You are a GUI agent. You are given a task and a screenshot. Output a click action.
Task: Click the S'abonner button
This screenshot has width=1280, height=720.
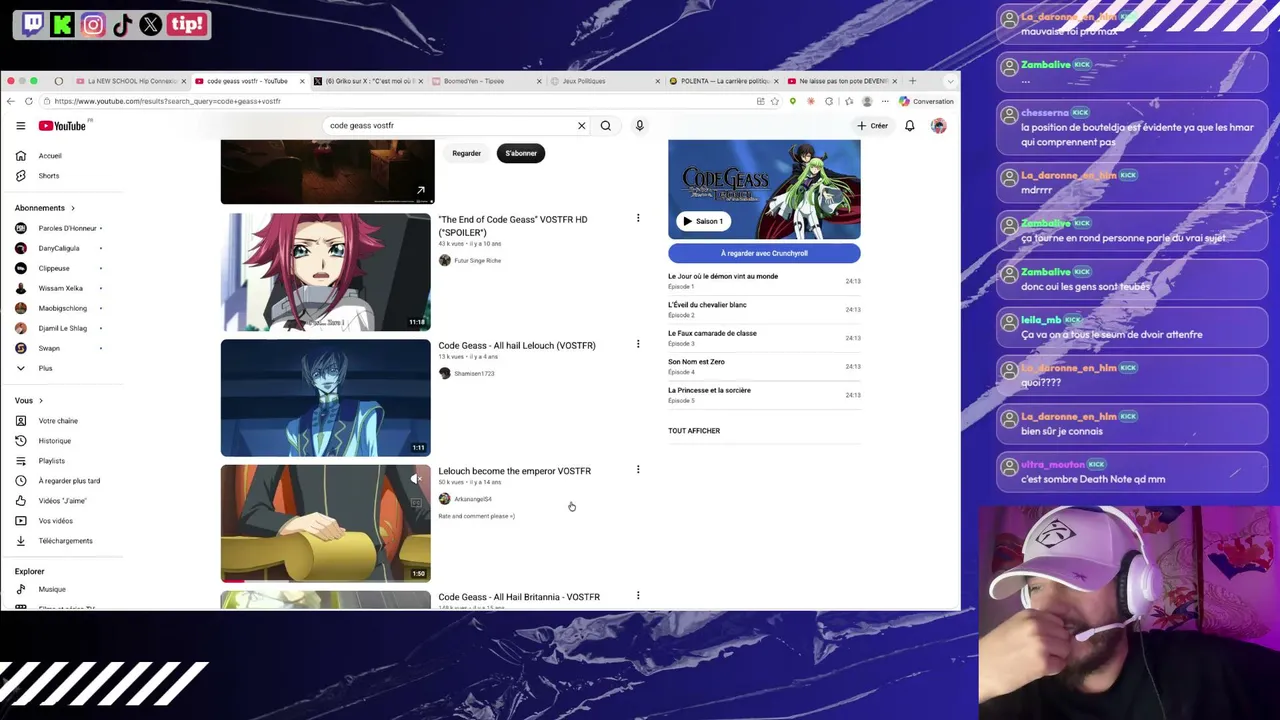[x=521, y=153]
